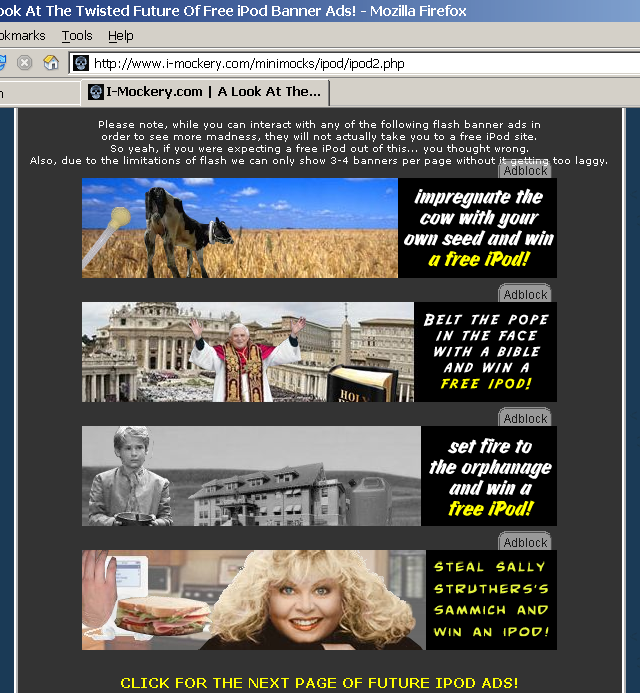Select the I-Mockery.com tab
This screenshot has height=693, width=640.
[205, 92]
